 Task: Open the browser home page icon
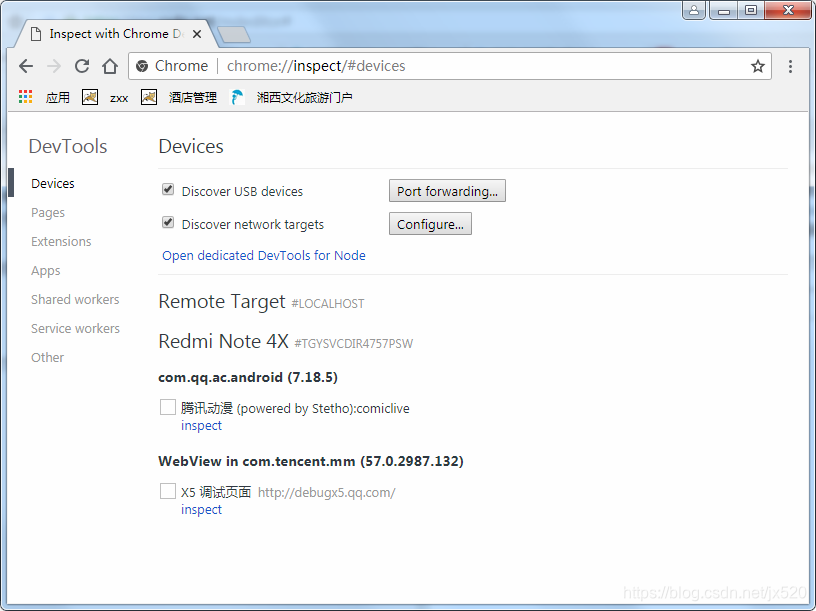[110, 66]
